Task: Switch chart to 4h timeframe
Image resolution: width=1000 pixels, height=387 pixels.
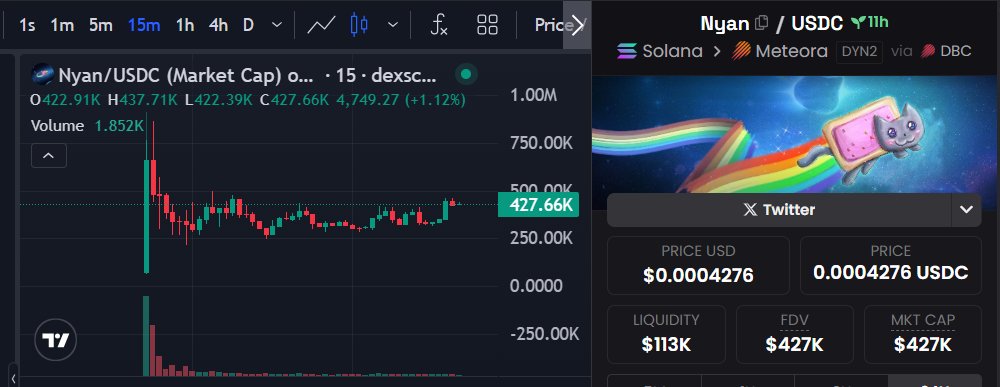Action: point(219,26)
